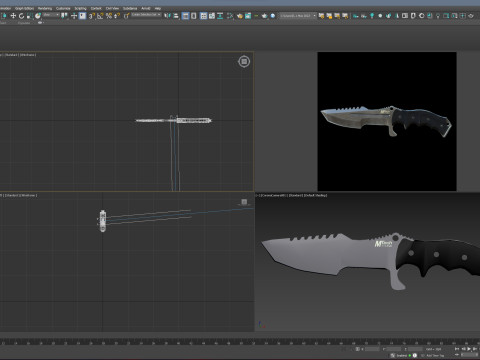Image resolution: width=480 pixels, height=360 pixels.
Task: Open the Help menu
Action: coord(158,8)
